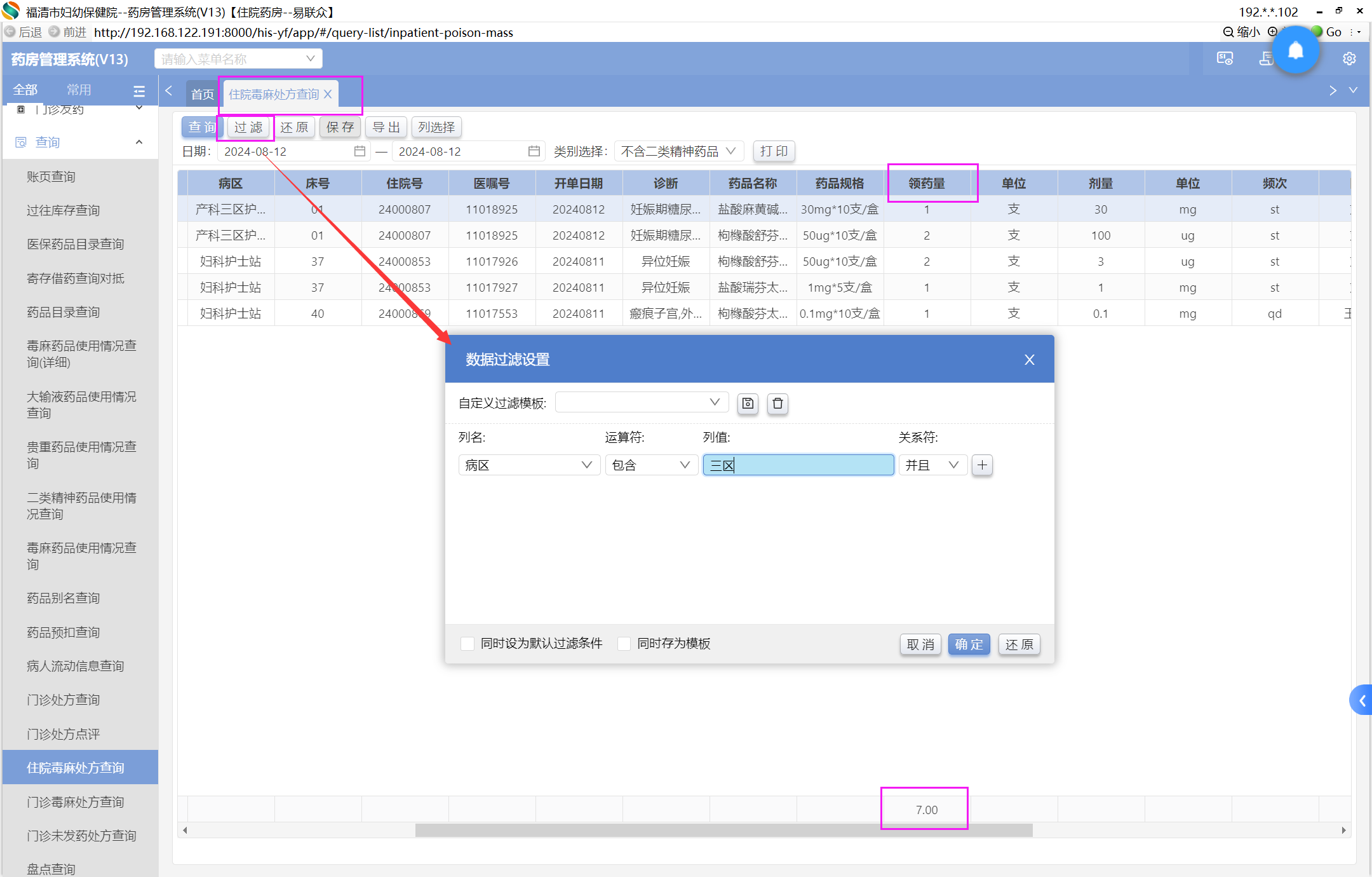This screenshot has height=877, width=1372.
Task: Open the 自定义过滤模板 dropdown
Action: 642,402
